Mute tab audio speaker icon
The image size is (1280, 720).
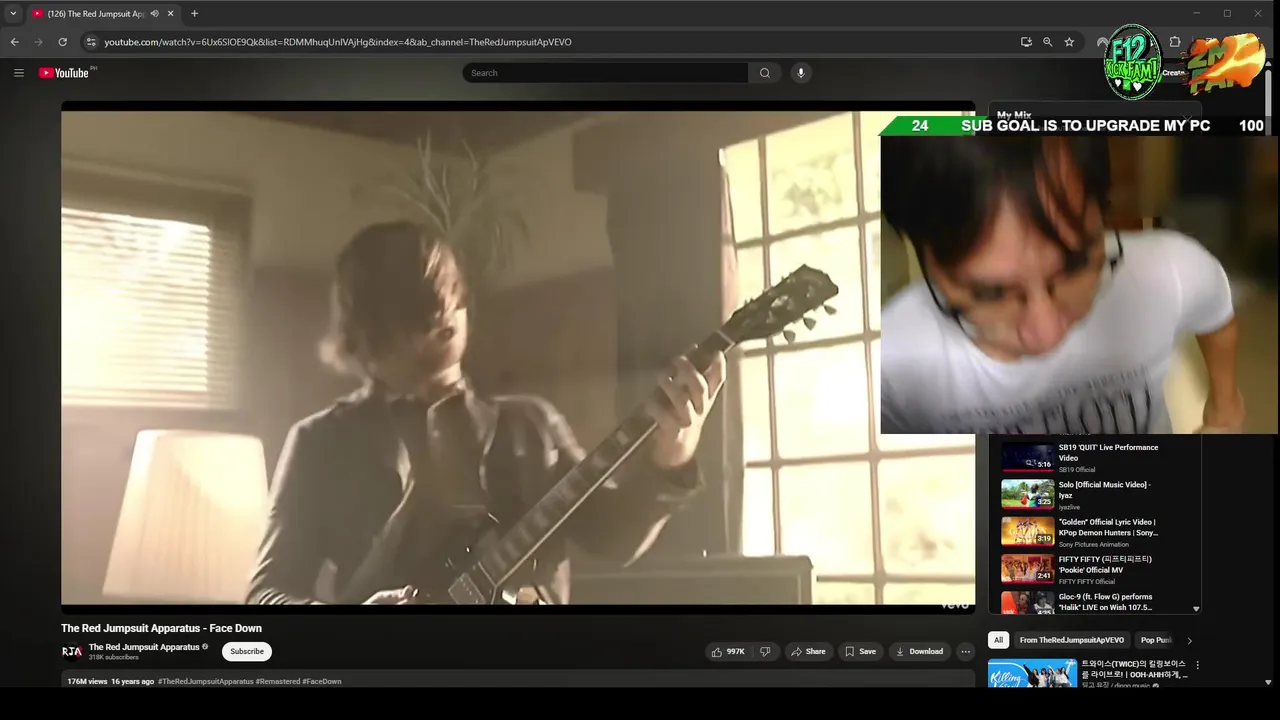click(x=154, y=13)
